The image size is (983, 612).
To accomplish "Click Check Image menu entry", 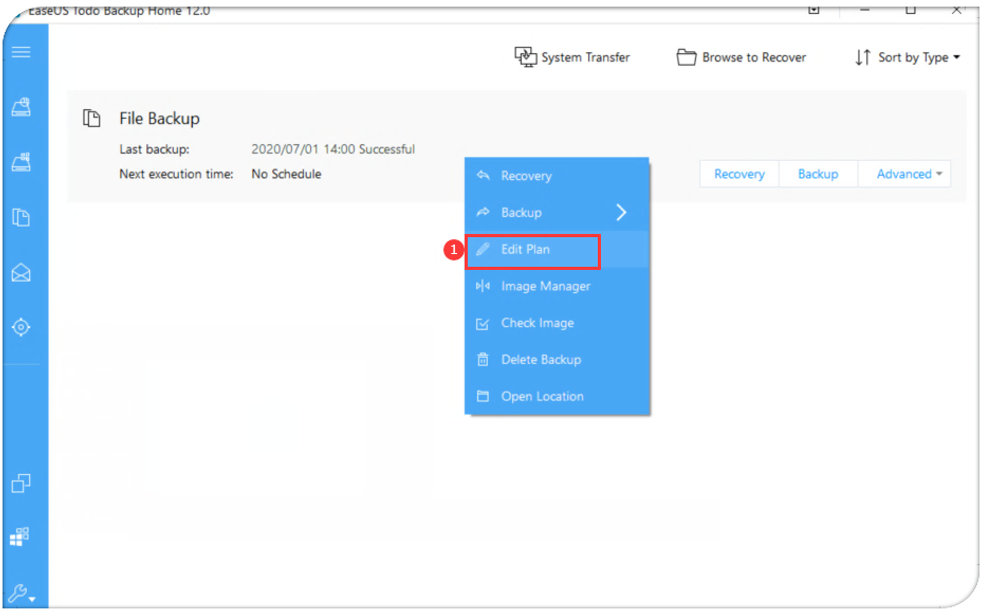I will pos(537,323).
